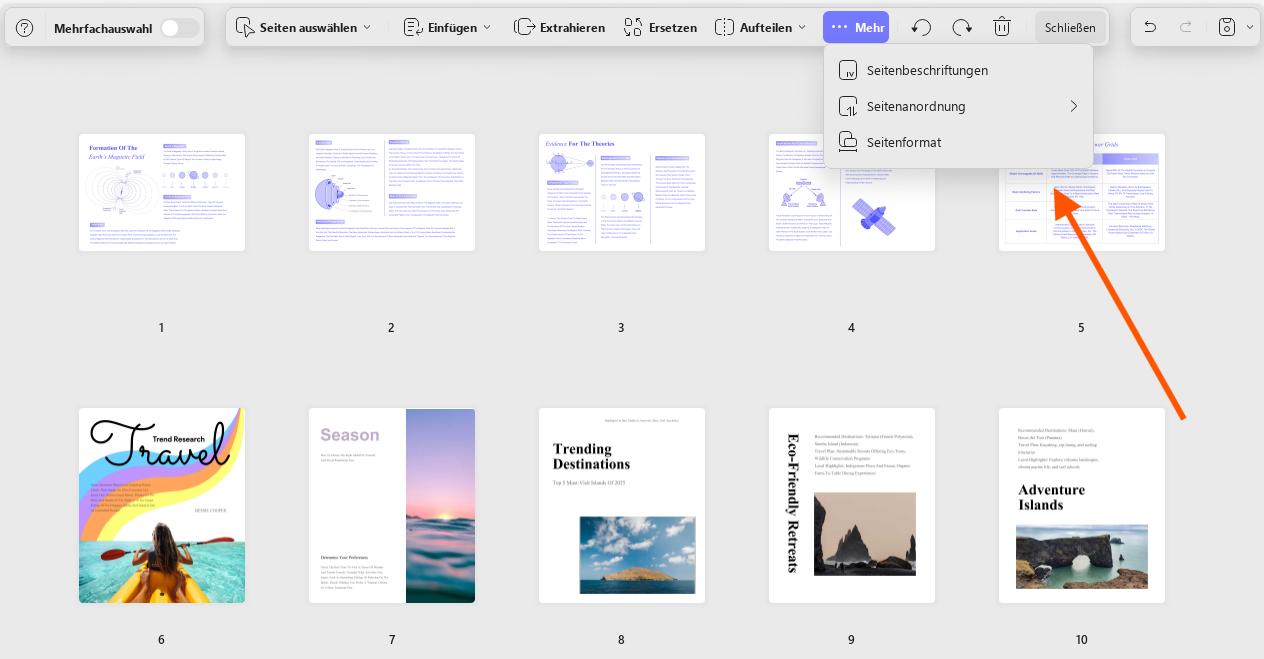Select page 7 Season thumbnail
This screenshot has width=1264, height=659.
(x=392, y=505)
